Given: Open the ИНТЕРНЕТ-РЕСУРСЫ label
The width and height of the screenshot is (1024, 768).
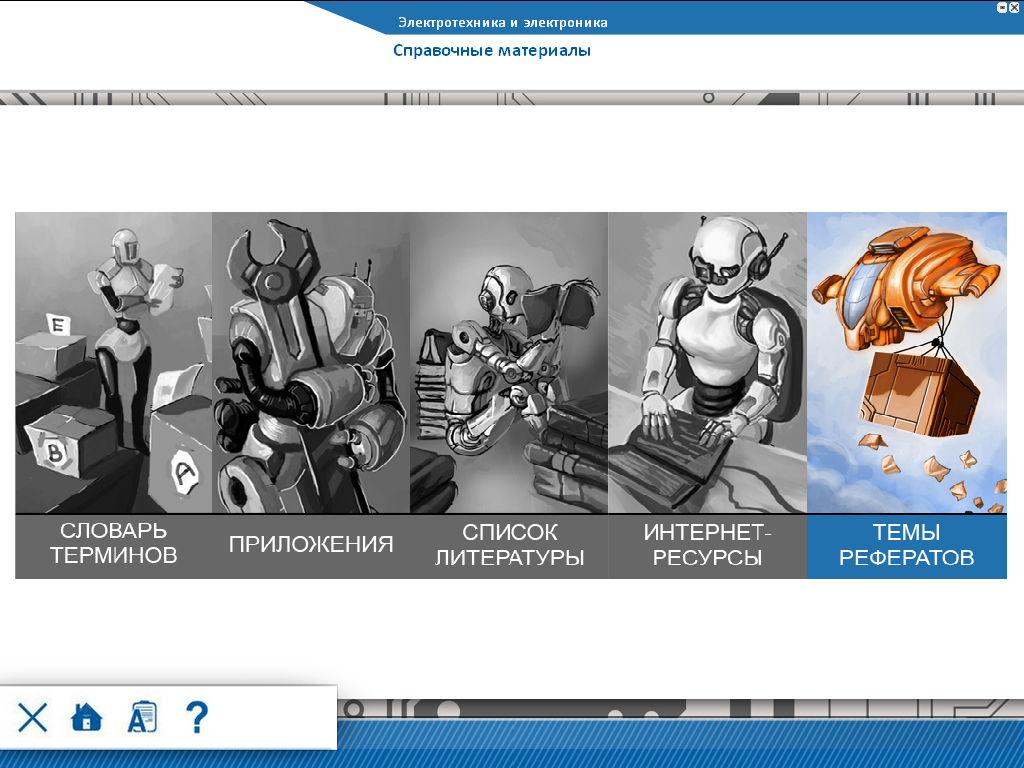Looking at the screenshot, I should [707, 545].
